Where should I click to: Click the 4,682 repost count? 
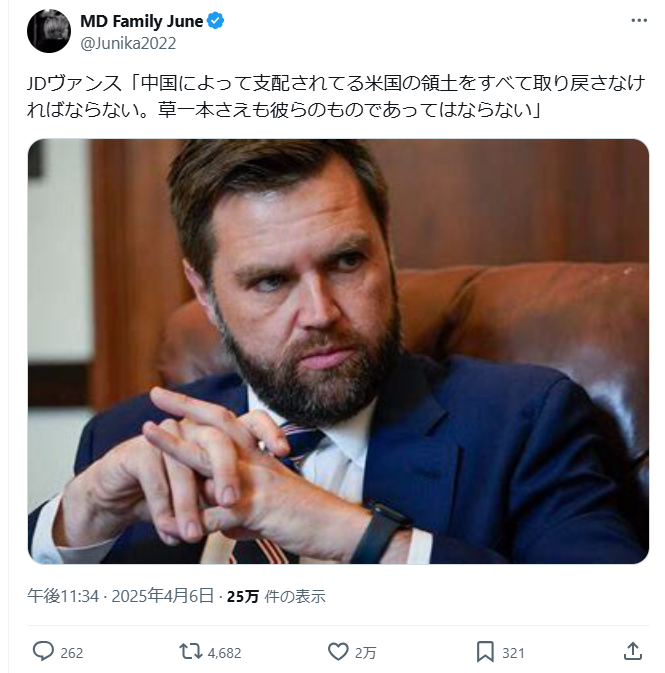pos(226,653)
